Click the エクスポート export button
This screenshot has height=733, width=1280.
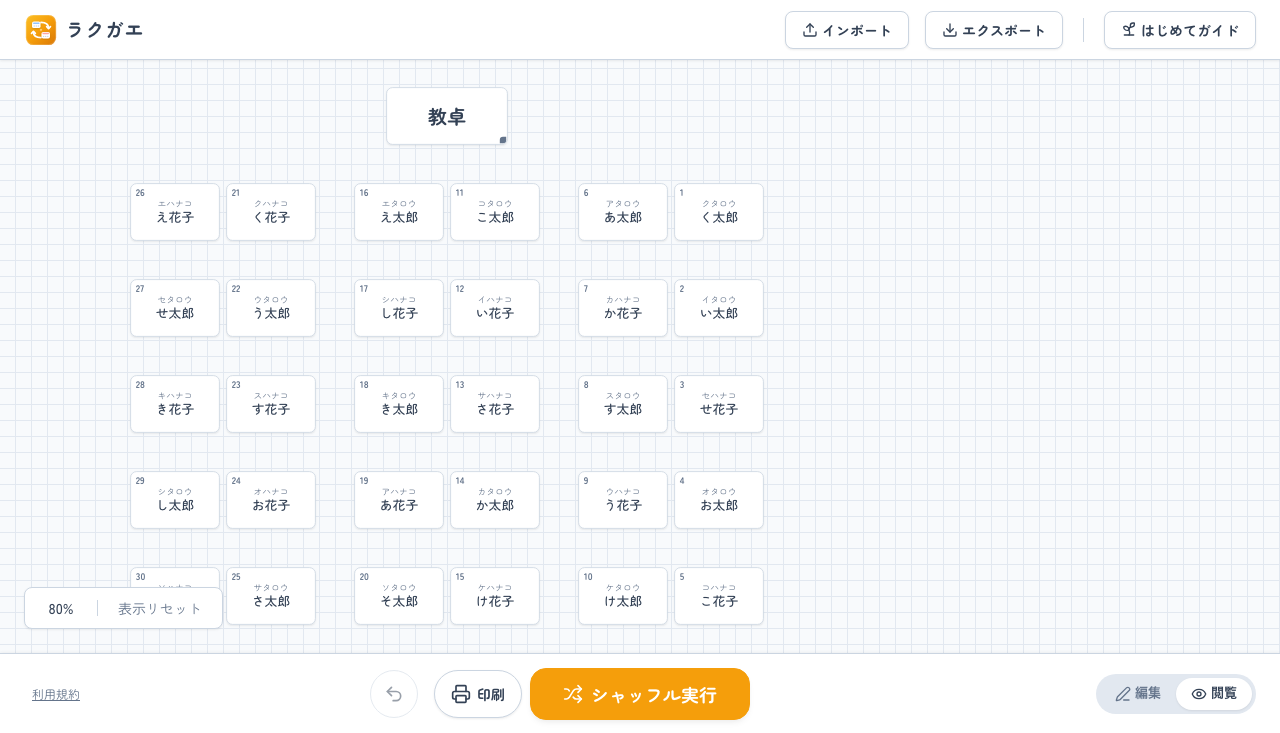(994, 30)
